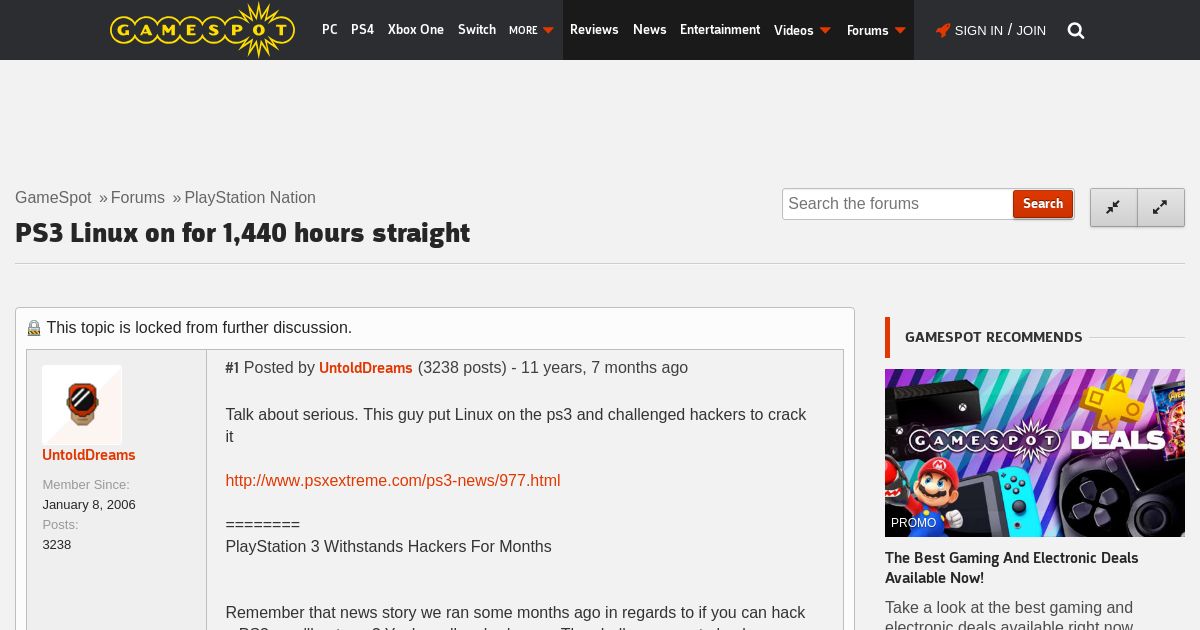Image resolution: width=1200 pixels, height=630 pixels.
Task: Open PlayStation Nation breadcrumb link
Action: click(x=250, y=198)
